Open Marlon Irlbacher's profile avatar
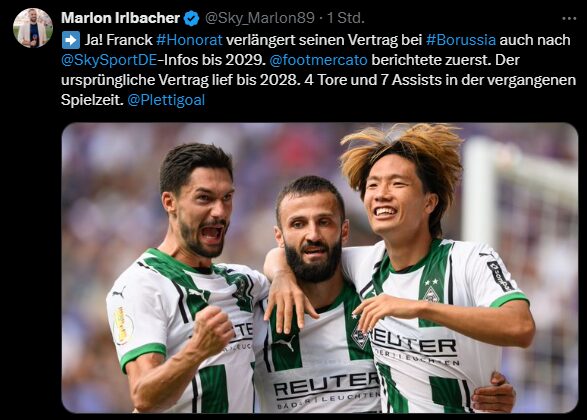587x420 pixels. (33, 28)
